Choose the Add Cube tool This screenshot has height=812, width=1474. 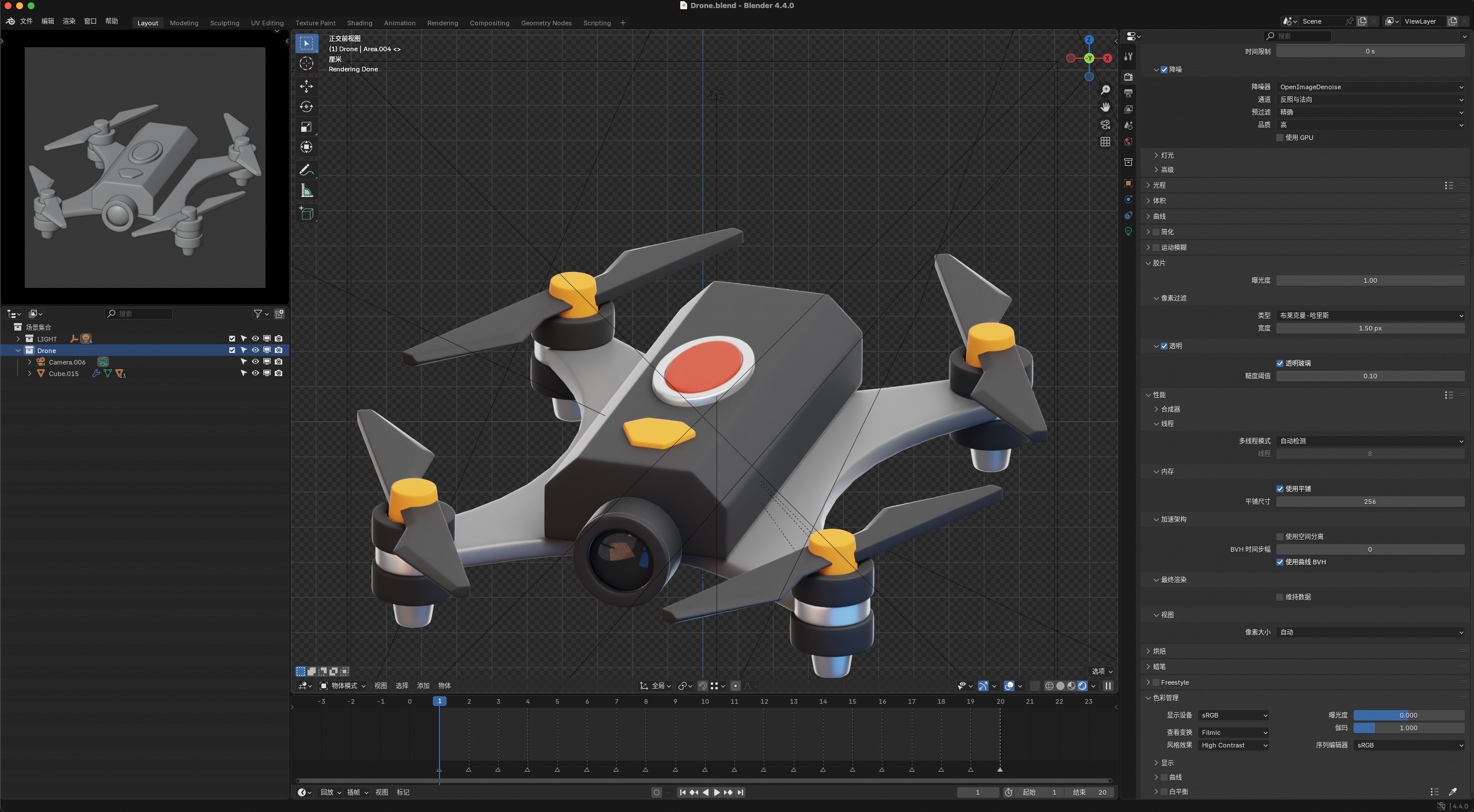306,214
